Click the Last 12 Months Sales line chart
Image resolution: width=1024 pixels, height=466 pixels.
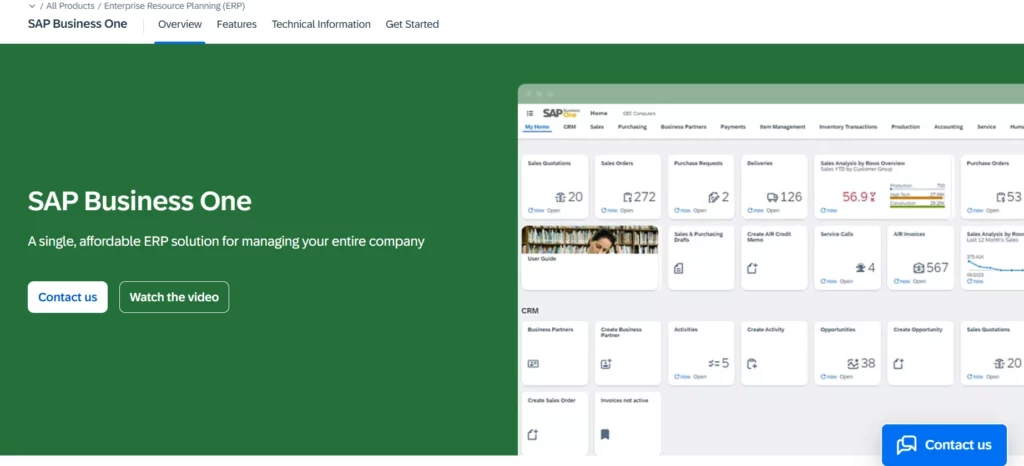995,265
